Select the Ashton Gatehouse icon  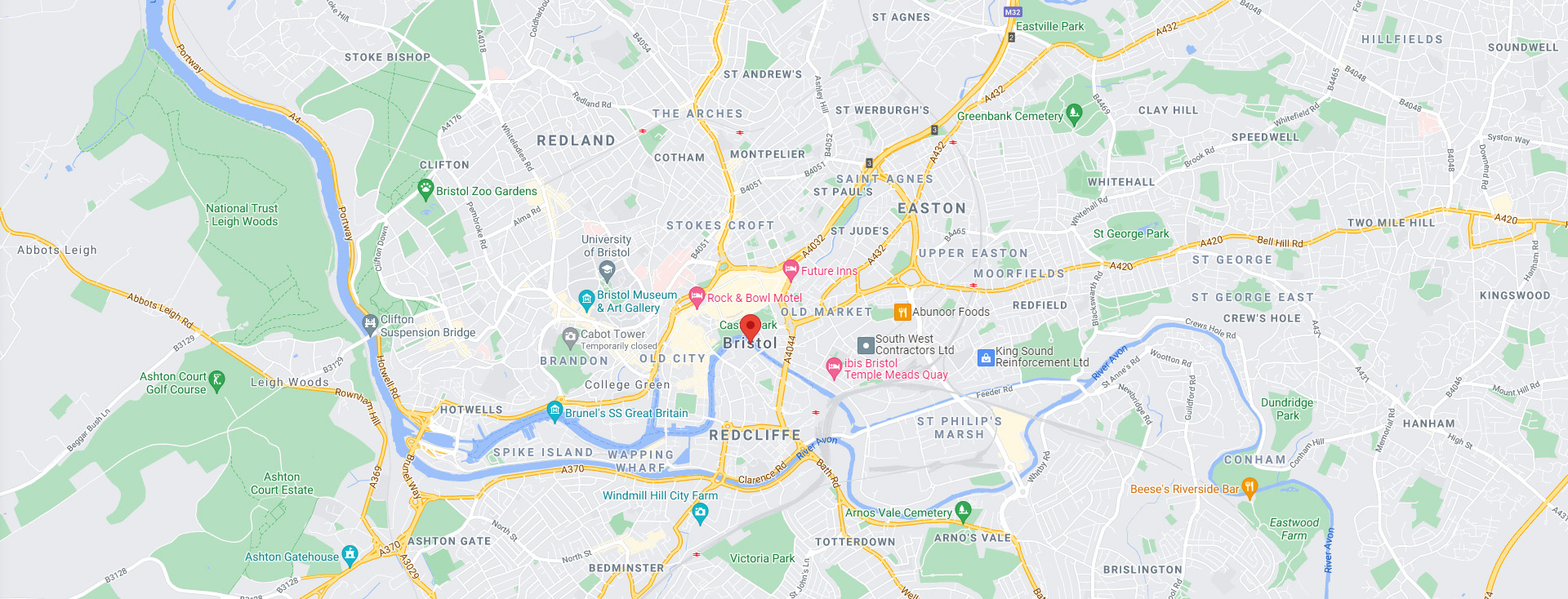pyautogui.click(x=350, y=556)
